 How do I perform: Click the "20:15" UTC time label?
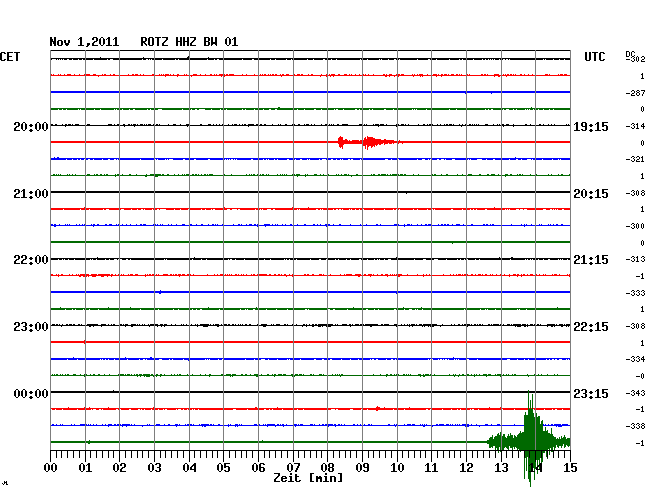click(x=591, y=194)
